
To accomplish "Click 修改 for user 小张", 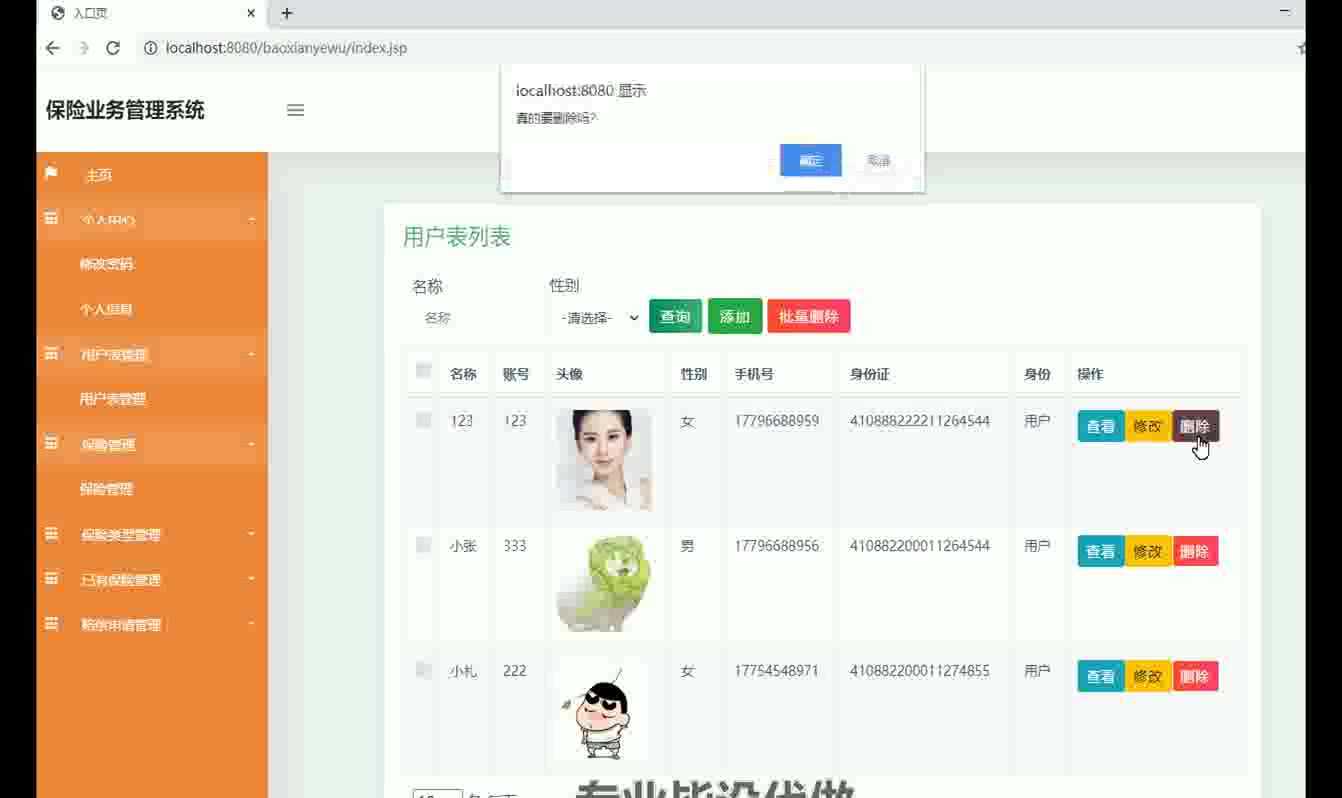I will 1148,551.
